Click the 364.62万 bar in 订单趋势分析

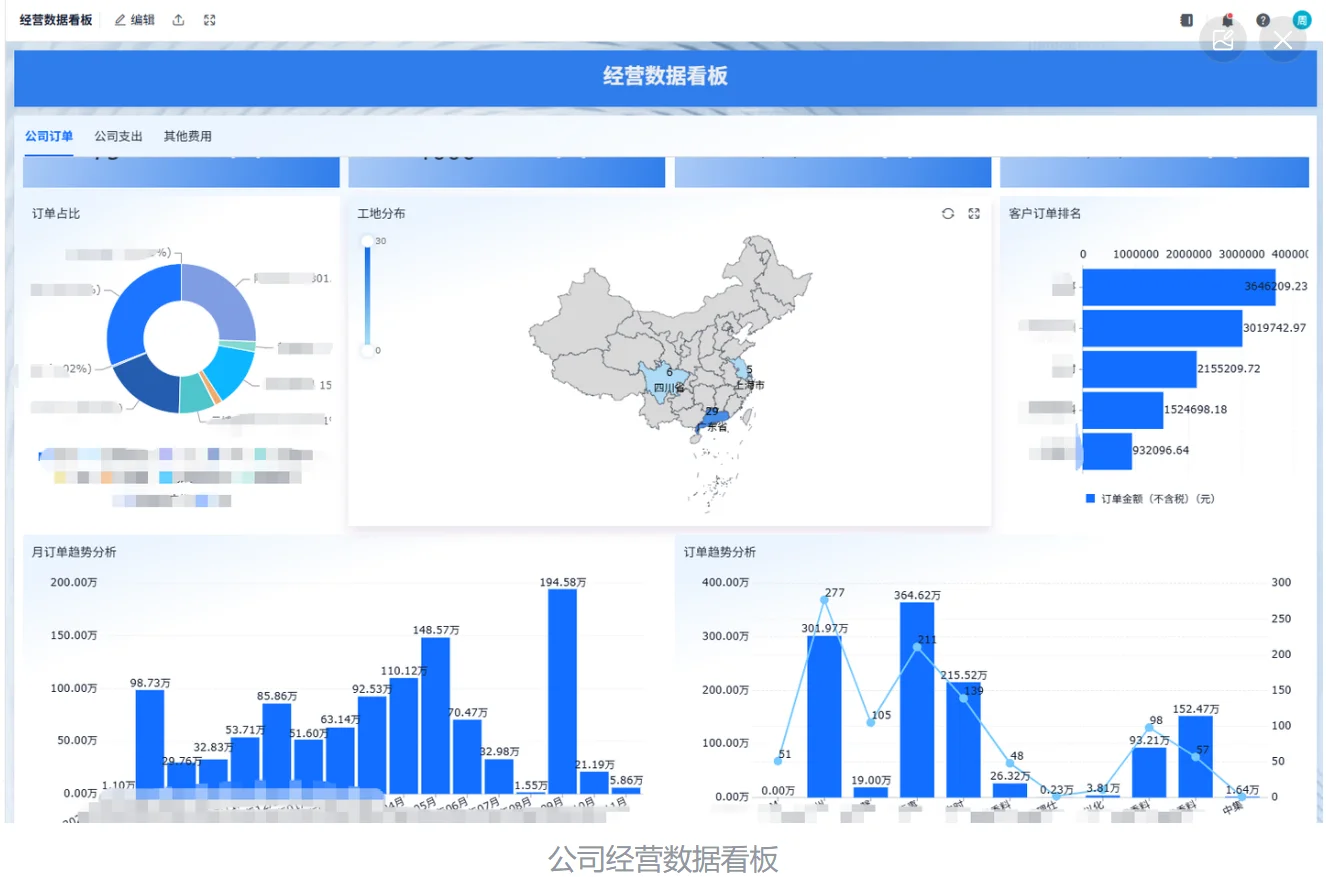click(x=917, y=699)
